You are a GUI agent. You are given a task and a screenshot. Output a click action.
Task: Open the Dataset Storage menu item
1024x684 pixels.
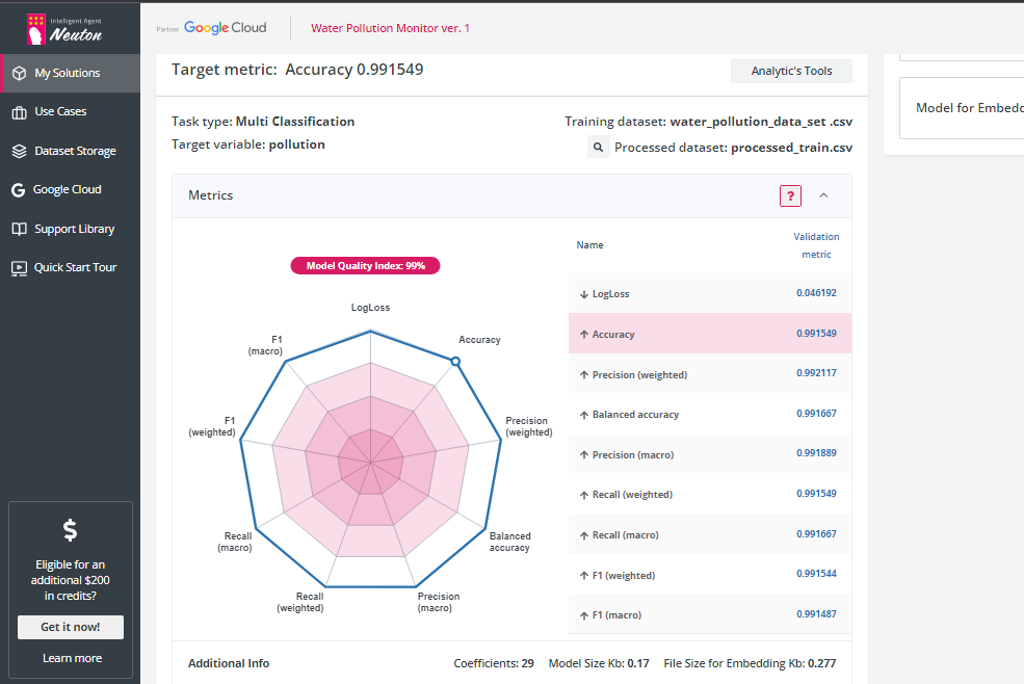(75, 151)
